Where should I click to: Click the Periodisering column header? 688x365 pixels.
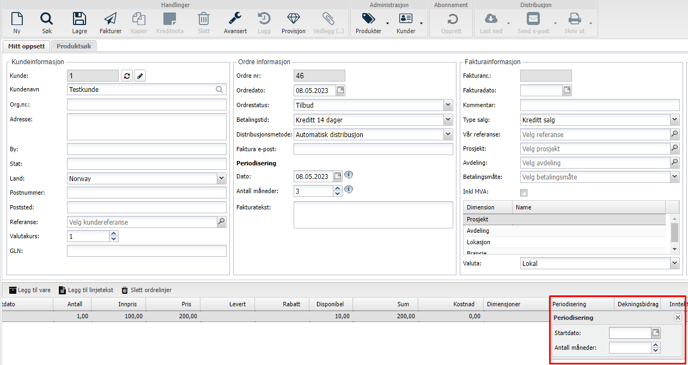point(582,304)
